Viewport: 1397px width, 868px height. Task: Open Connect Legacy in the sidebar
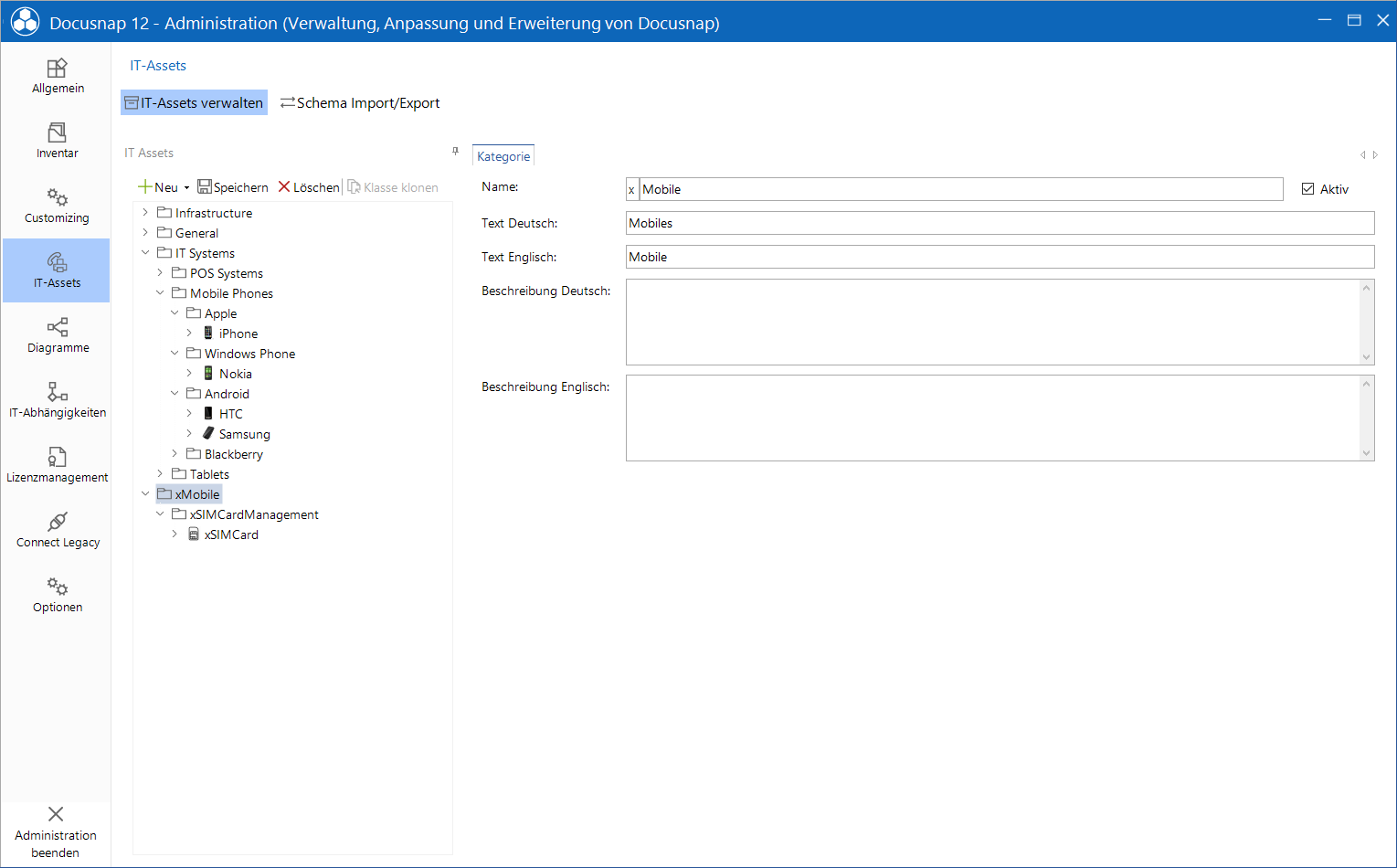point(57,530)
